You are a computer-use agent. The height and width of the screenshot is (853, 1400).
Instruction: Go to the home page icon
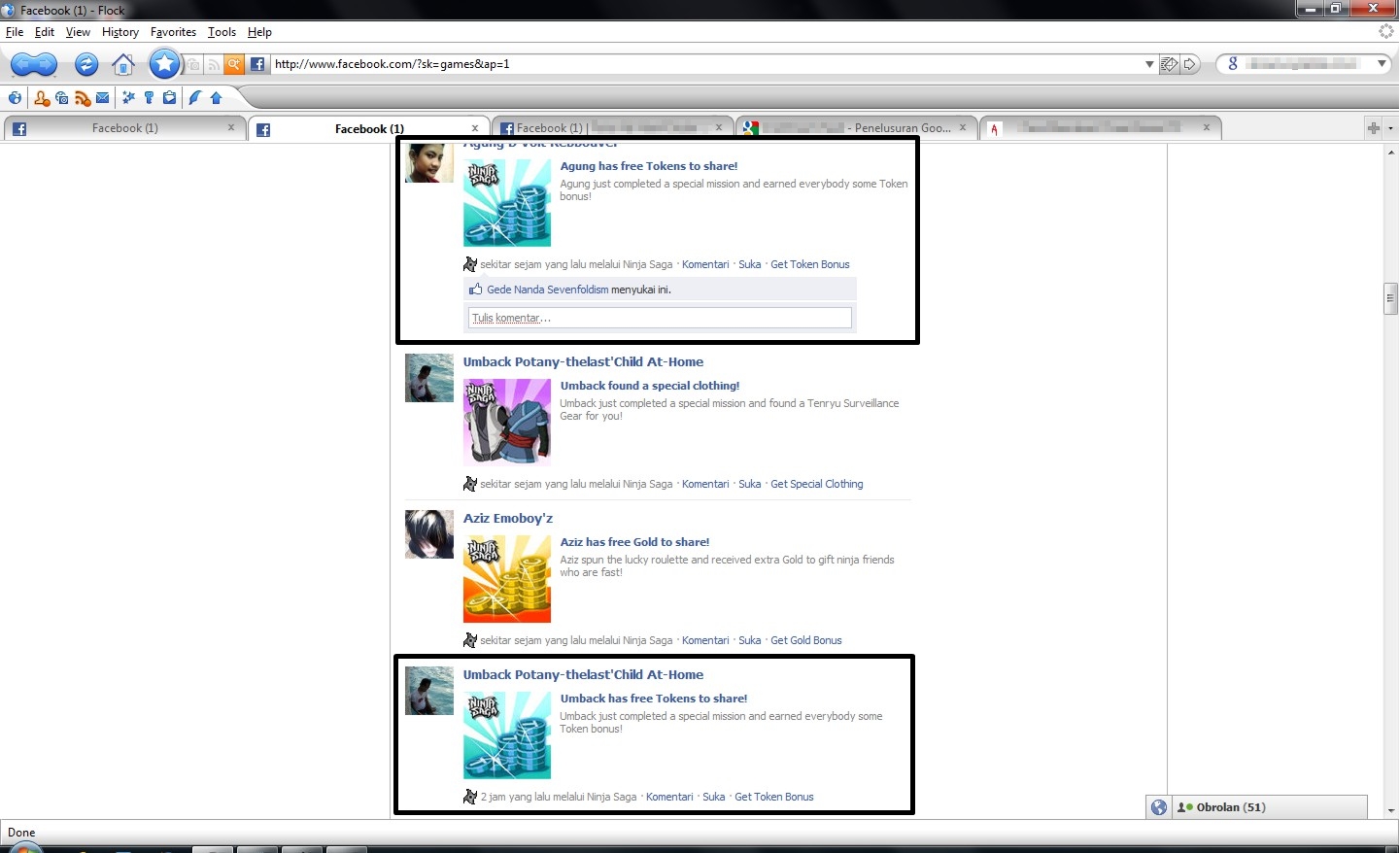[123, 65]
